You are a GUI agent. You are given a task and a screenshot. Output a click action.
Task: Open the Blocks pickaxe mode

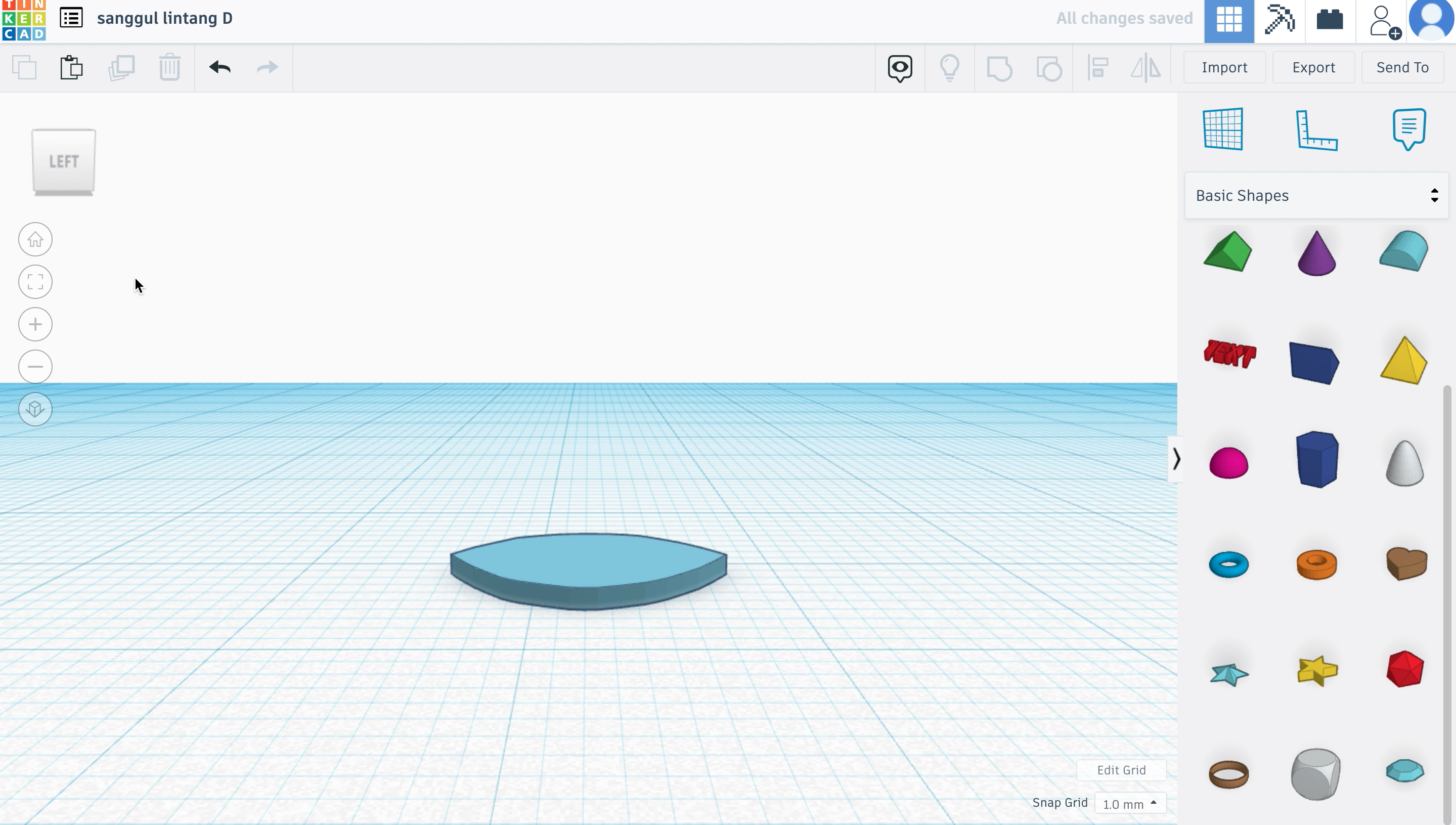click(1279, 21)
